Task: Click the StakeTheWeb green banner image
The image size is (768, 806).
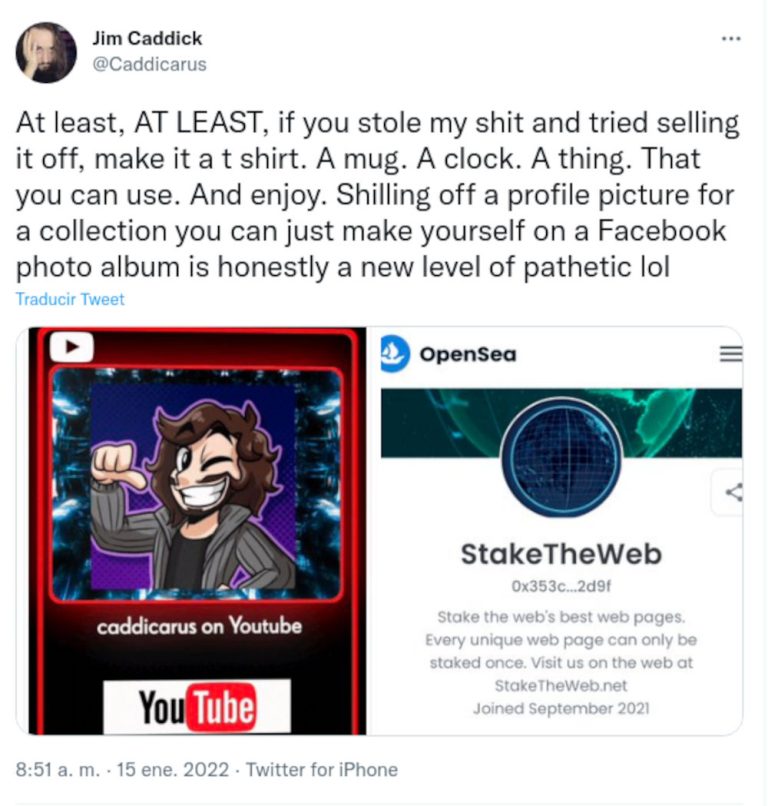Action: (x=561, y=423)
